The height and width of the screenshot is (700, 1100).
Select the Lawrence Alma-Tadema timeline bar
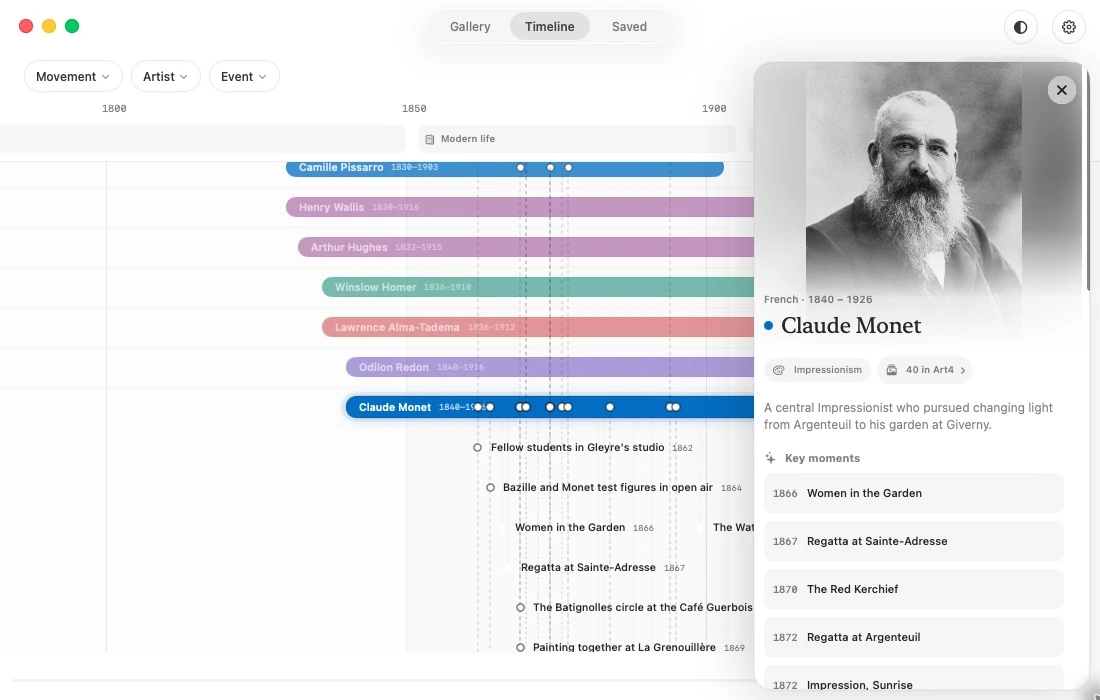point(538,327)
